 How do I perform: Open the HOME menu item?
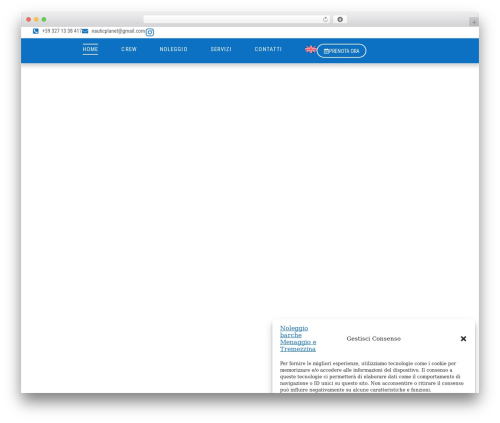[x=90, y=49]
